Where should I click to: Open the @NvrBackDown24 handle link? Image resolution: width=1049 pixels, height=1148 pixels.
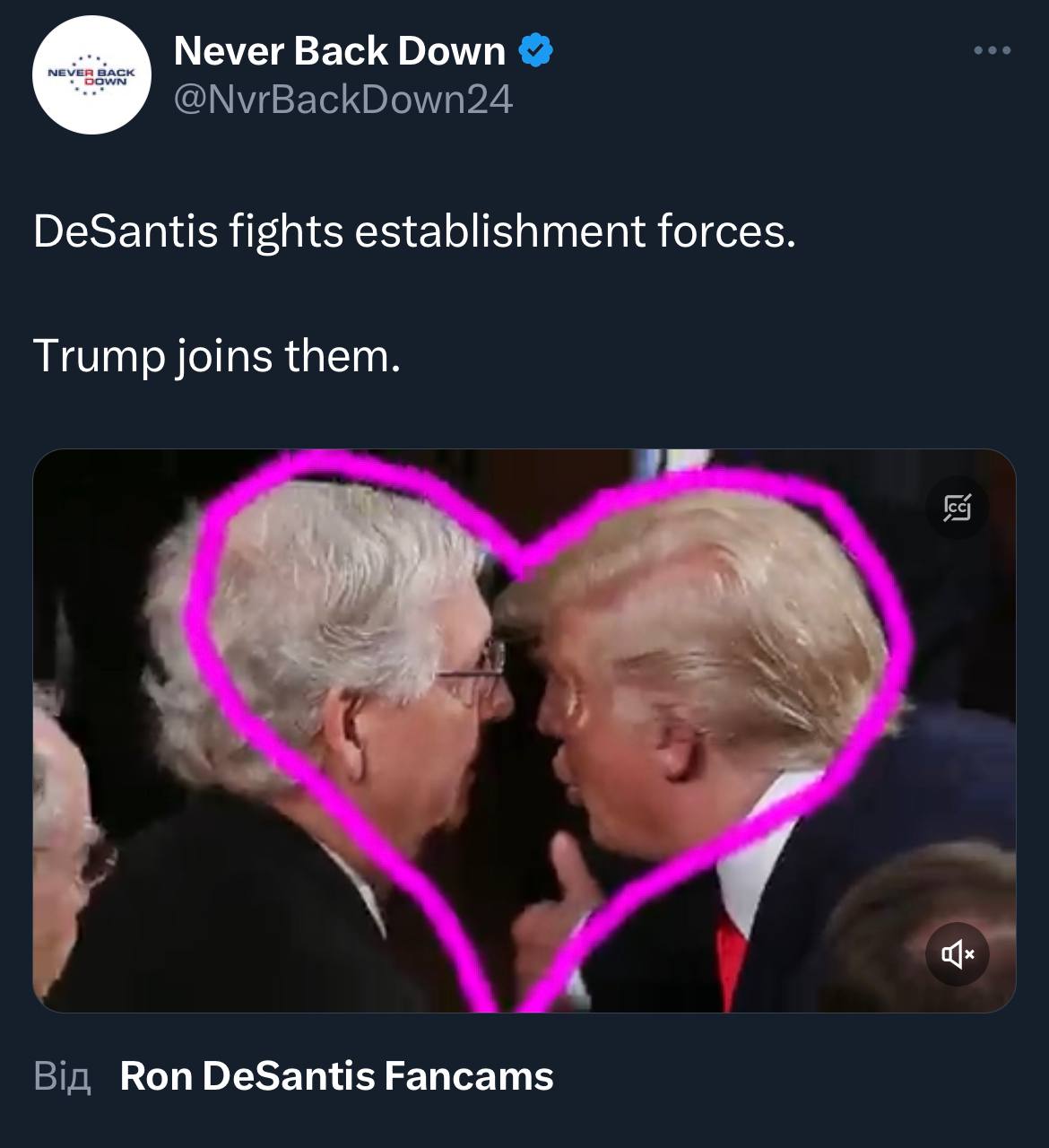click(x=342, y=99)
